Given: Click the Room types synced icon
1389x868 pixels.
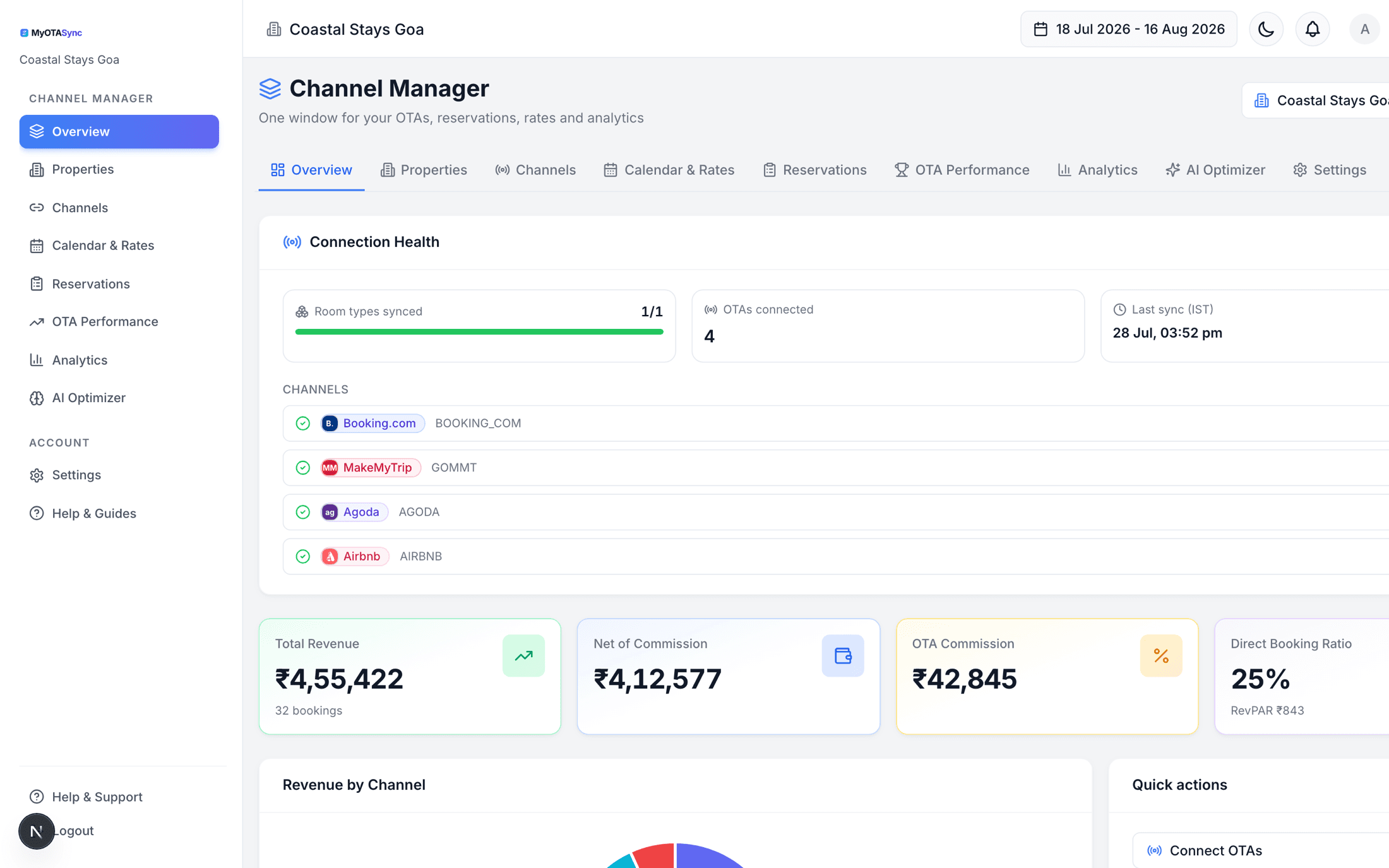Looking at the screenshot, I should pyautogui.click(x=302, y=311).
